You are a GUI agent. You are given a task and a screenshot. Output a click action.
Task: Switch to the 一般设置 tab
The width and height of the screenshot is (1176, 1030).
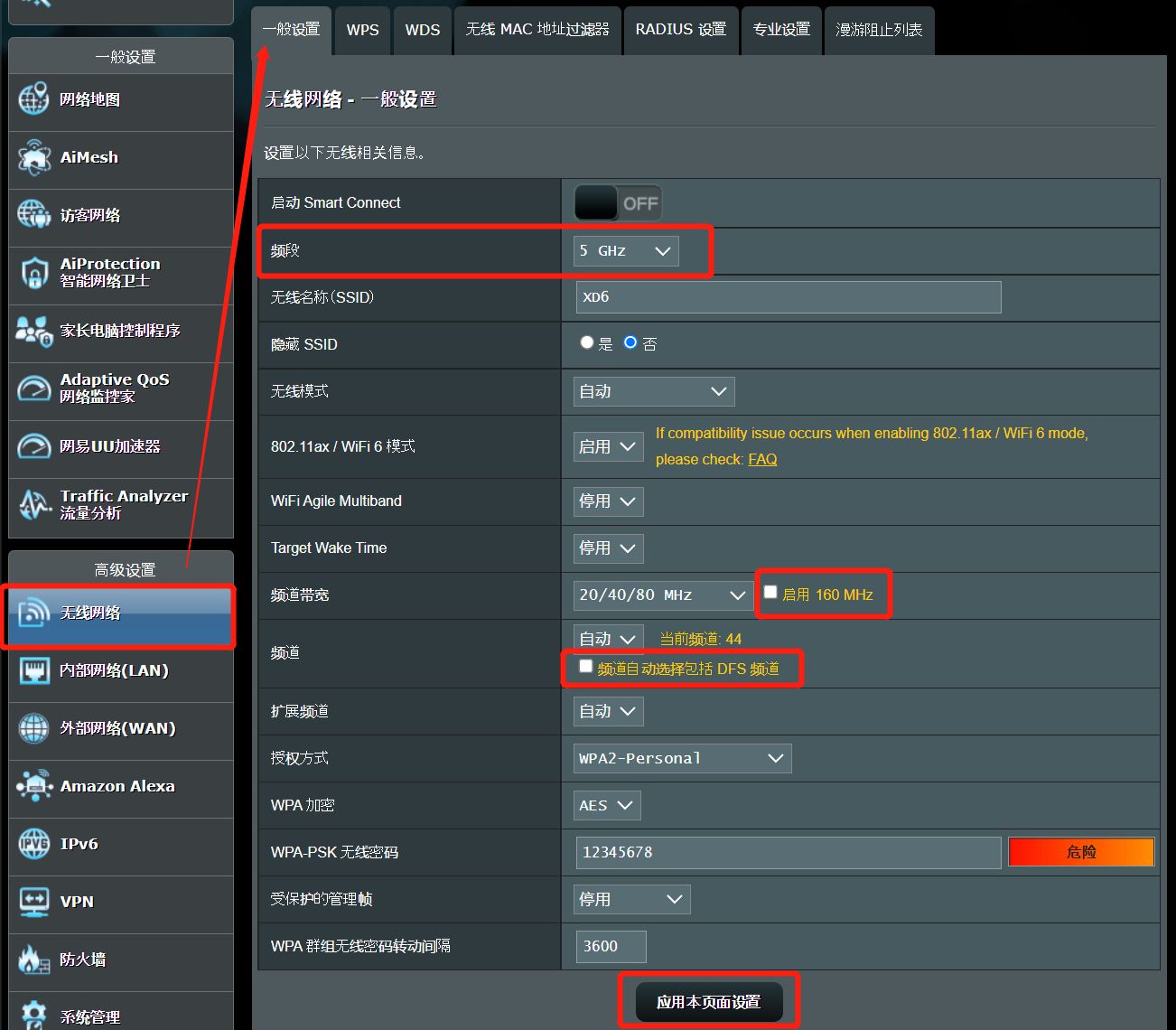coord(291,30)
